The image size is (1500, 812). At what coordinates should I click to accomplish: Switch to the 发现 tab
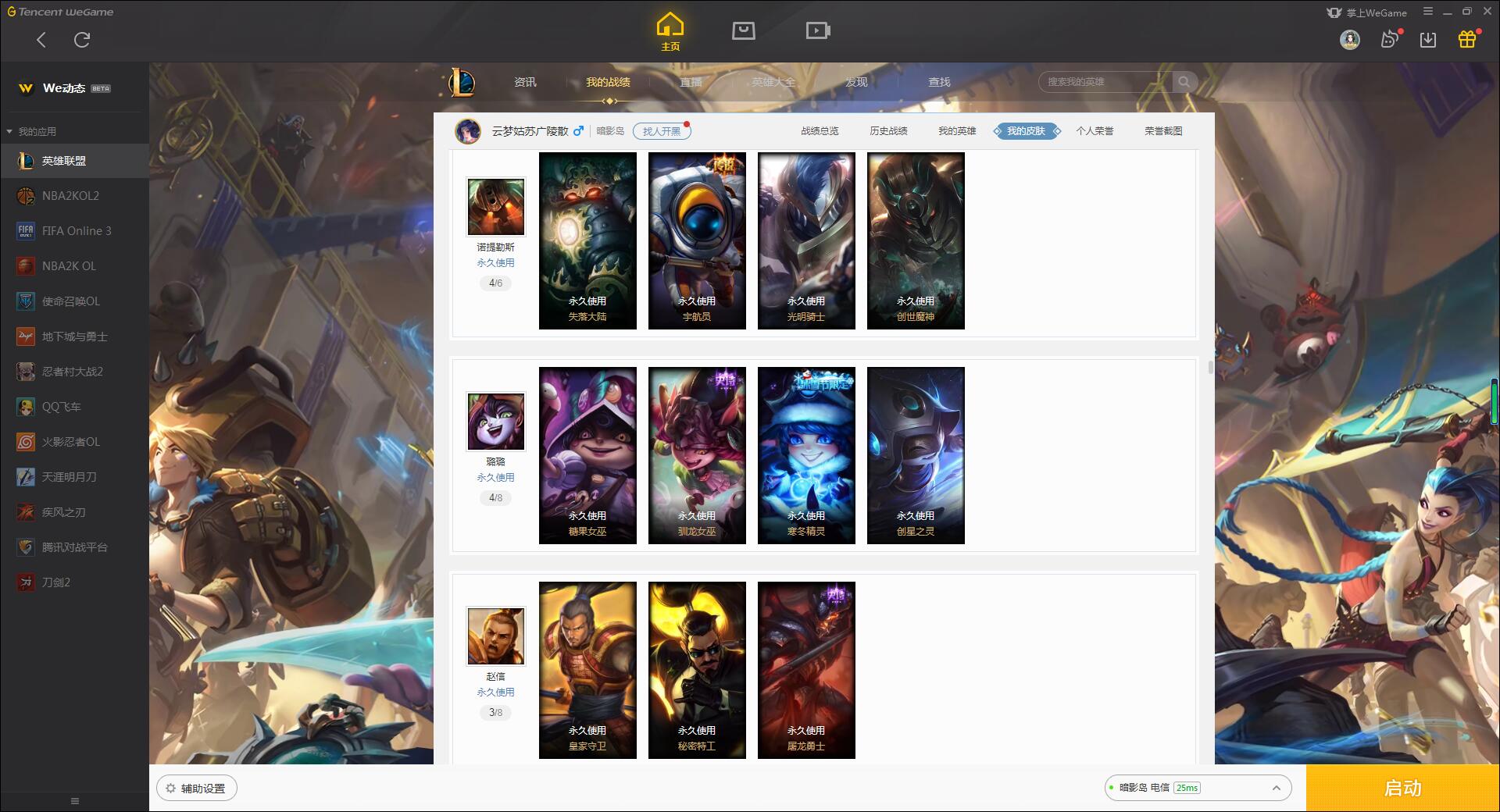856,82
